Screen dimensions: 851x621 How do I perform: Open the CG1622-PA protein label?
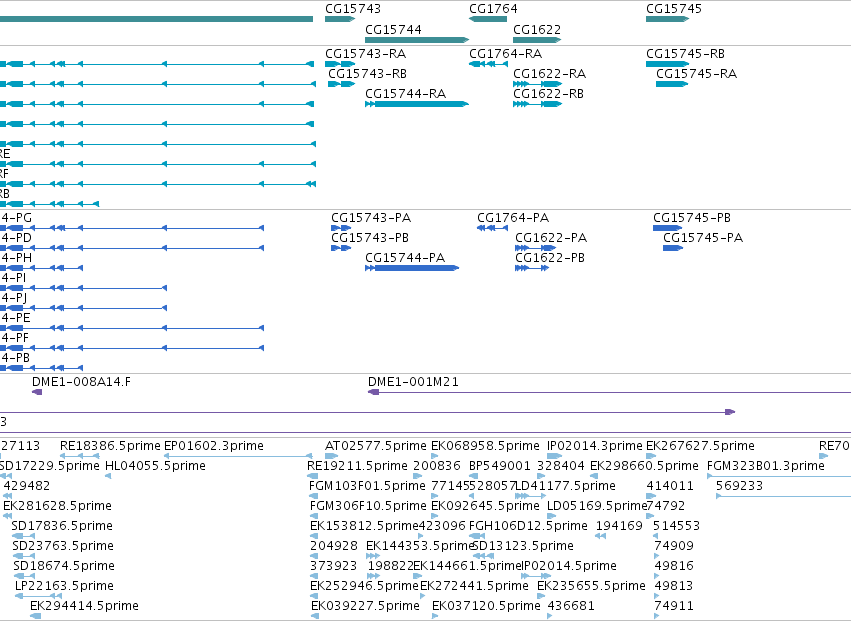(x=551, y=238)
